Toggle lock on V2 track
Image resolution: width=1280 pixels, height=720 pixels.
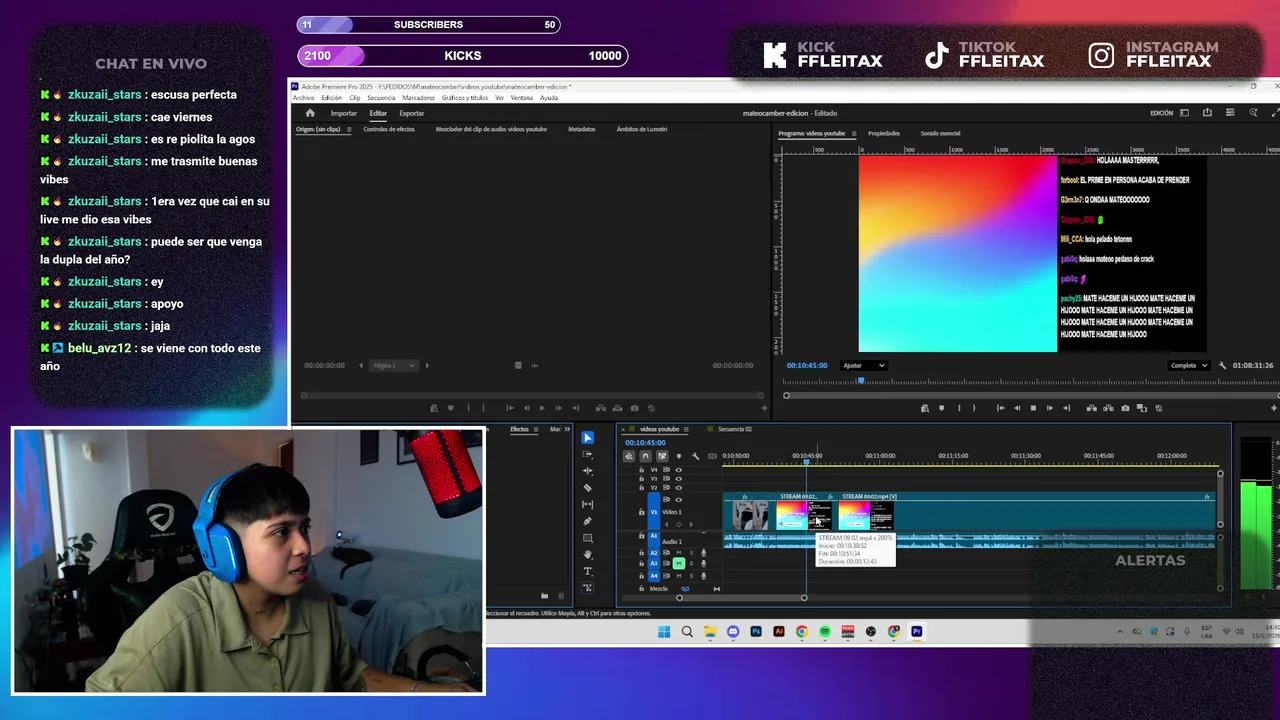coord(642,487)
